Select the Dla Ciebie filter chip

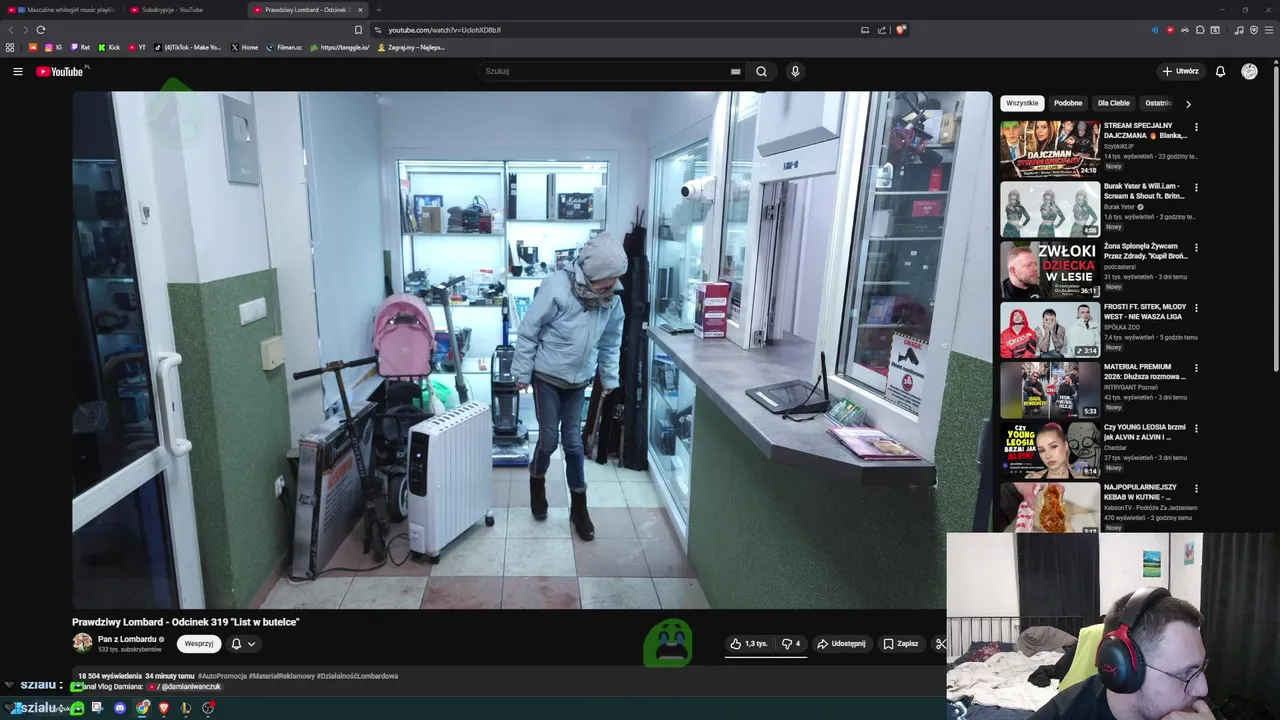click(1113, 103)
